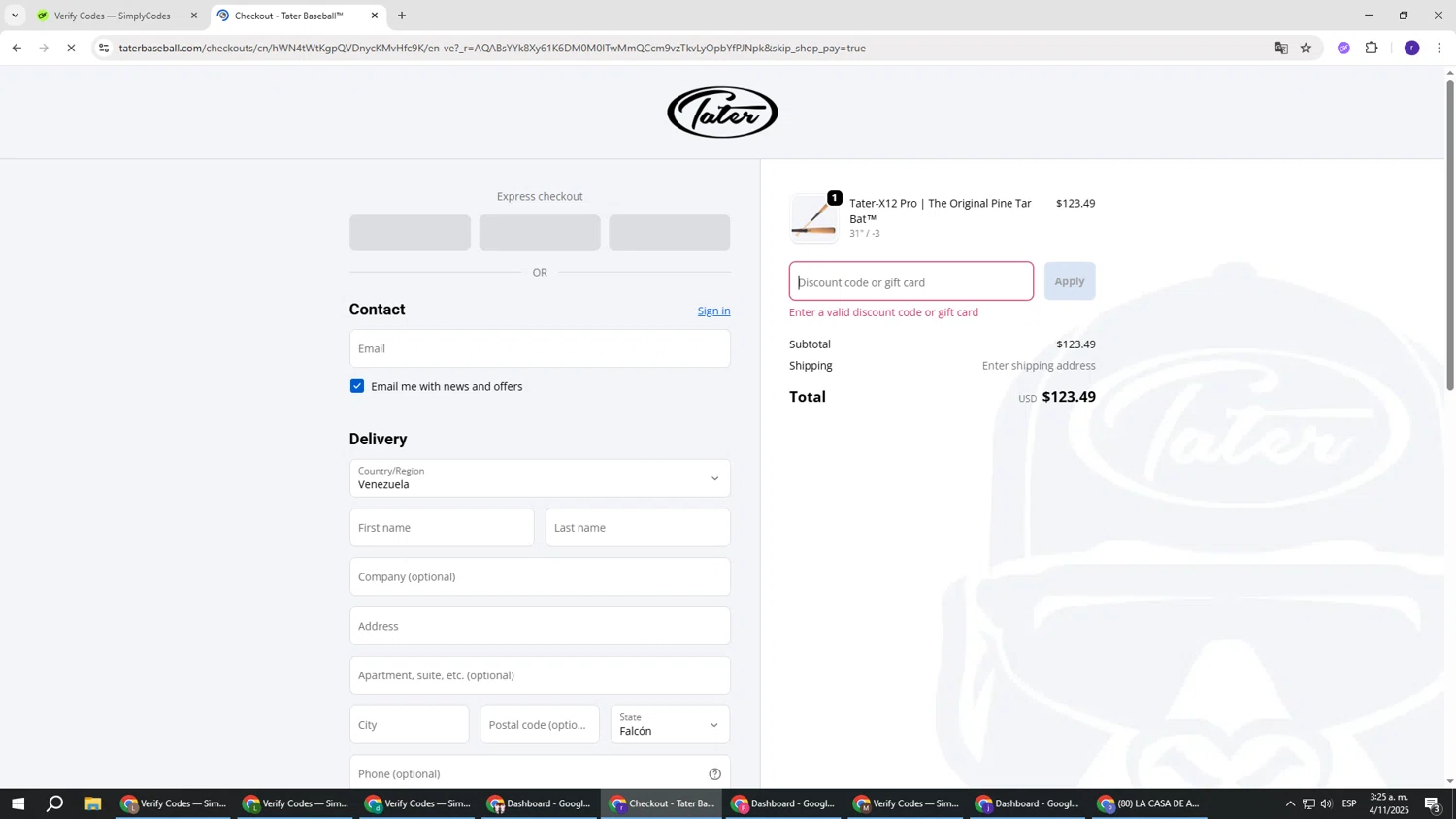This screenshot has height=819, width=1456.
Task: Click the third express checkout button
Action: tap(670, 233)
